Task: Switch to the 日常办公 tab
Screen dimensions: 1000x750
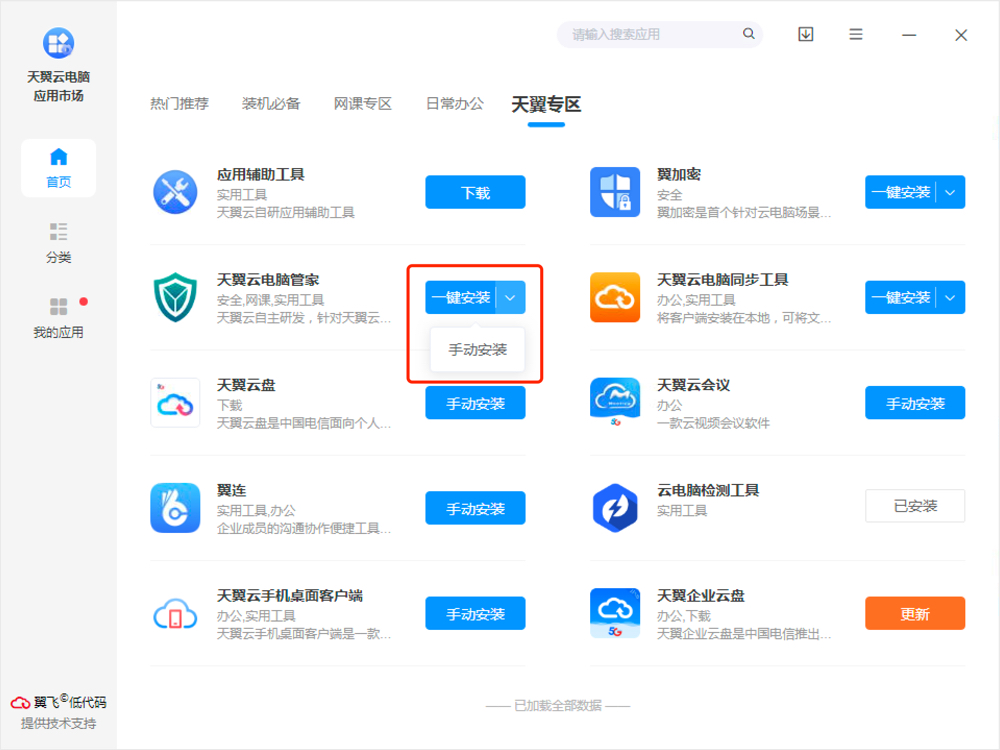Action: 455,103
